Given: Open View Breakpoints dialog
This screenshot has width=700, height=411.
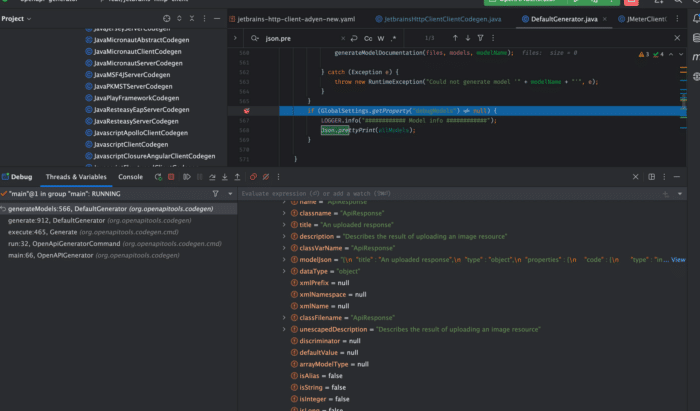Looking at the screenshot, I should tap(253, 177).
